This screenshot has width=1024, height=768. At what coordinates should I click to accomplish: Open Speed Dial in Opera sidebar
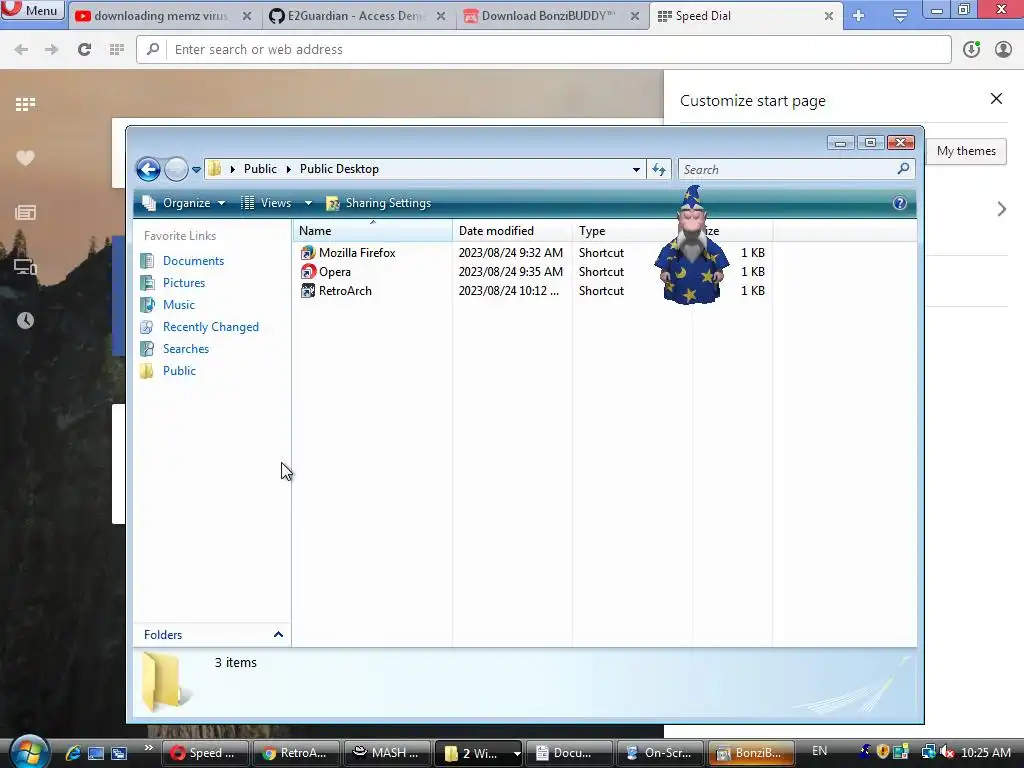tap(25, 104)
